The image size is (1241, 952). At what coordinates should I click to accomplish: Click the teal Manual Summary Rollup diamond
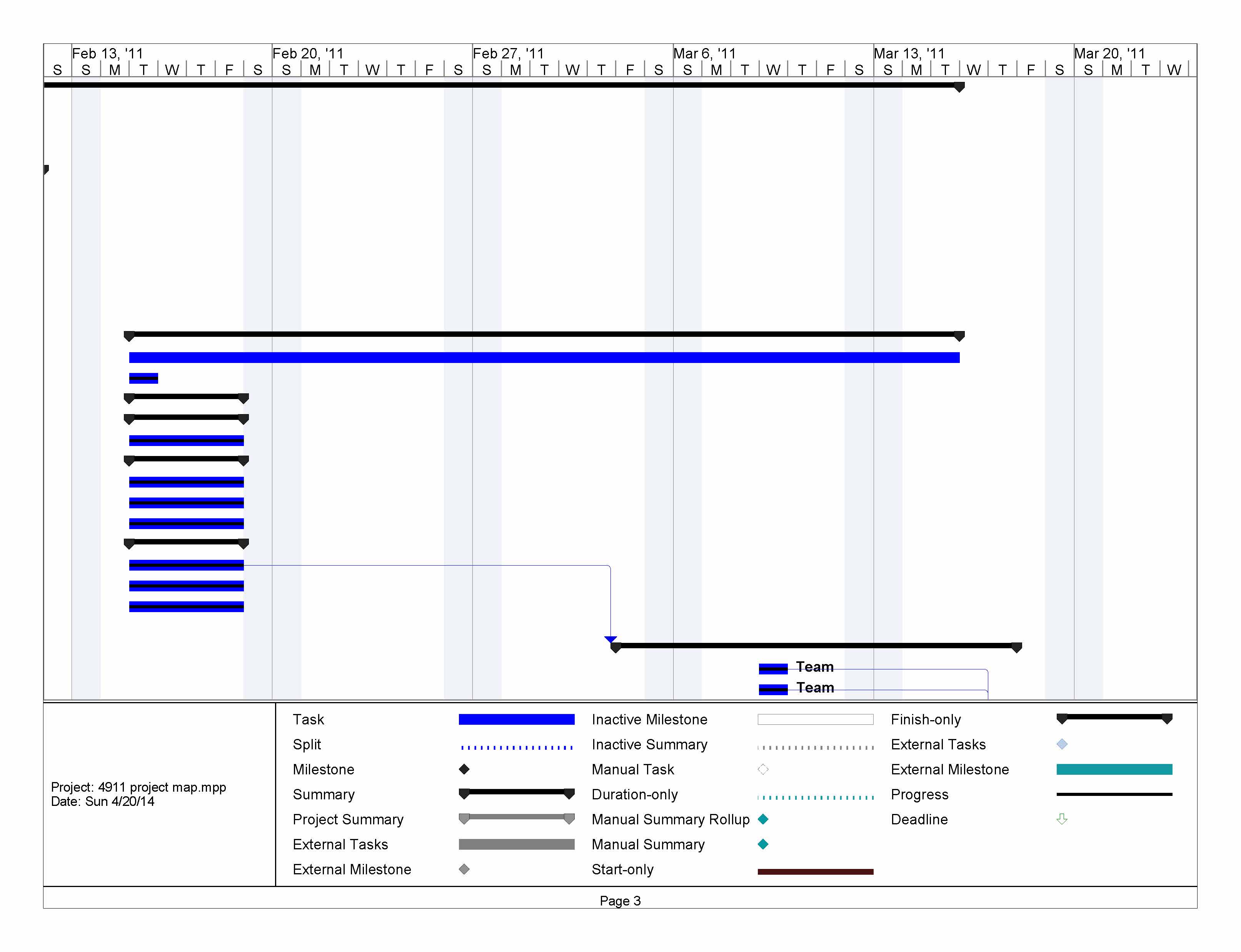(x=762, y=819)
